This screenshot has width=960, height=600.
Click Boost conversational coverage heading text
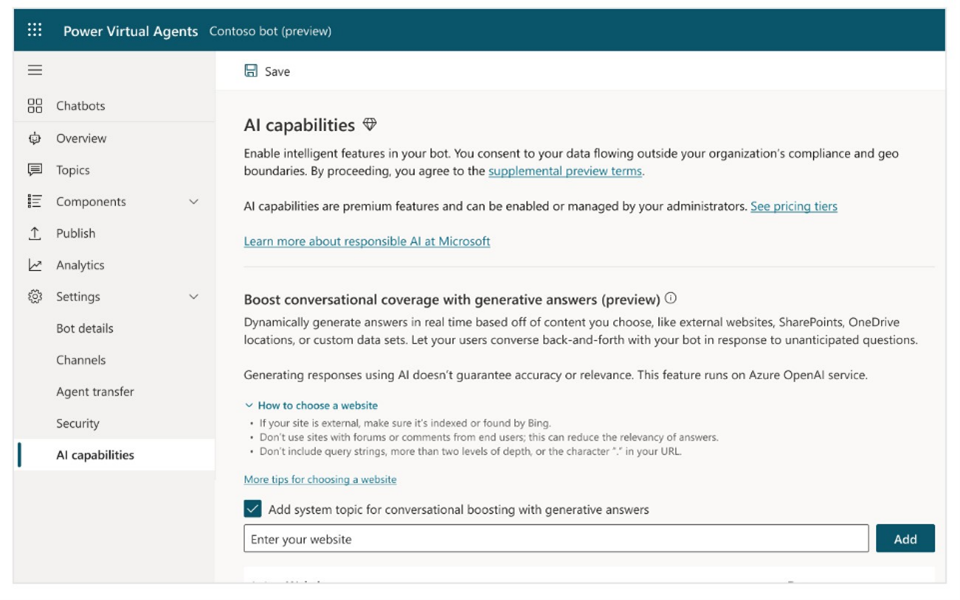tap(452, 299)
